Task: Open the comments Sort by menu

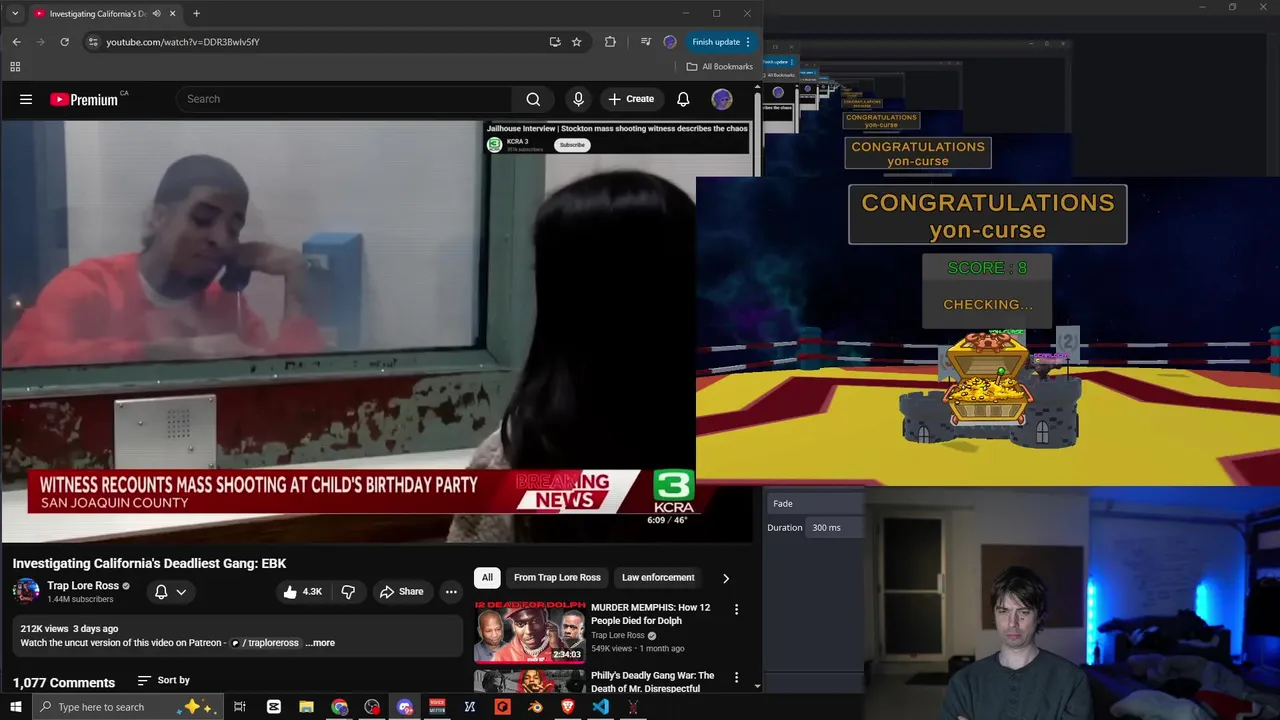Action: tap(164, 680)
